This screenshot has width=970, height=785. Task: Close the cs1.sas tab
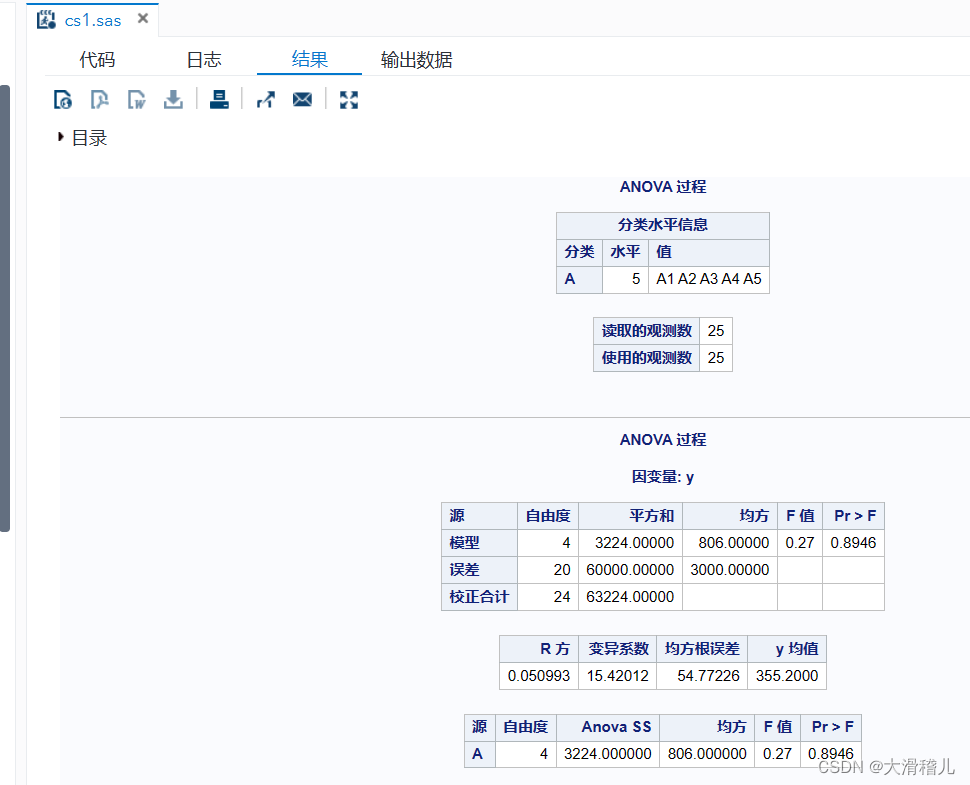tap(141, 17)
